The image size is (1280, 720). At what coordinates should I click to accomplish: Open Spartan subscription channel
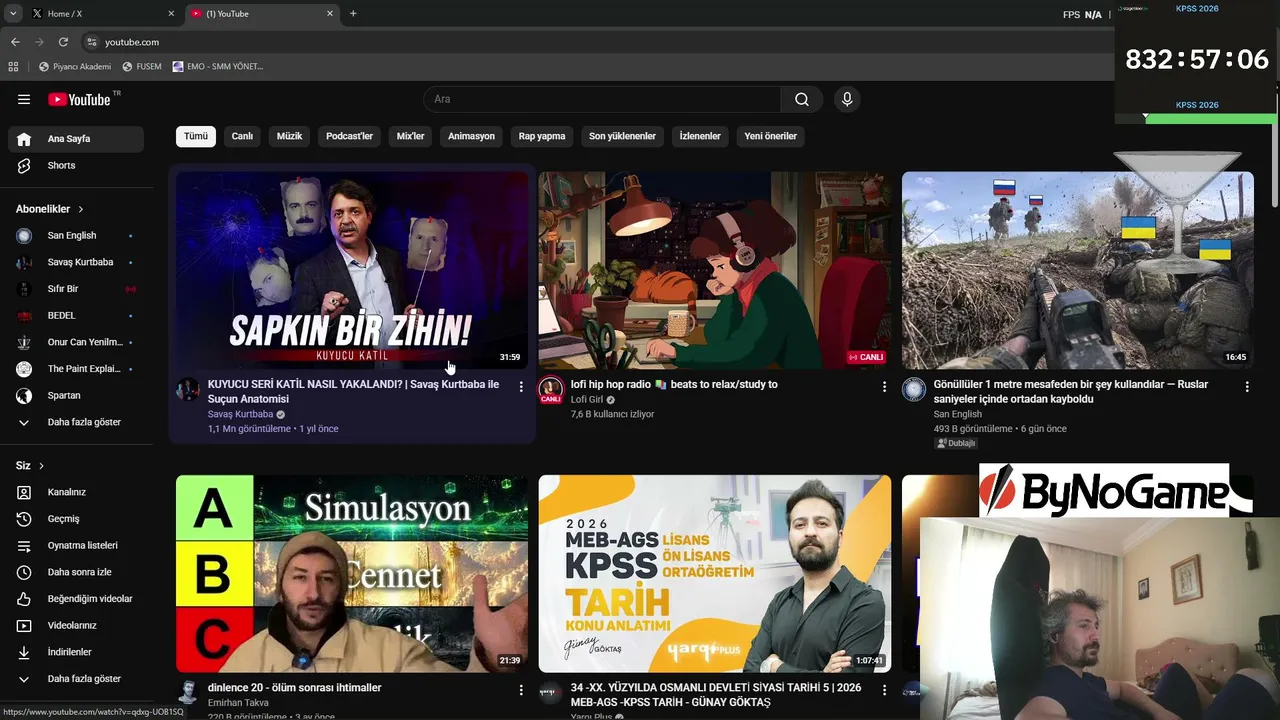pos(76,396)
